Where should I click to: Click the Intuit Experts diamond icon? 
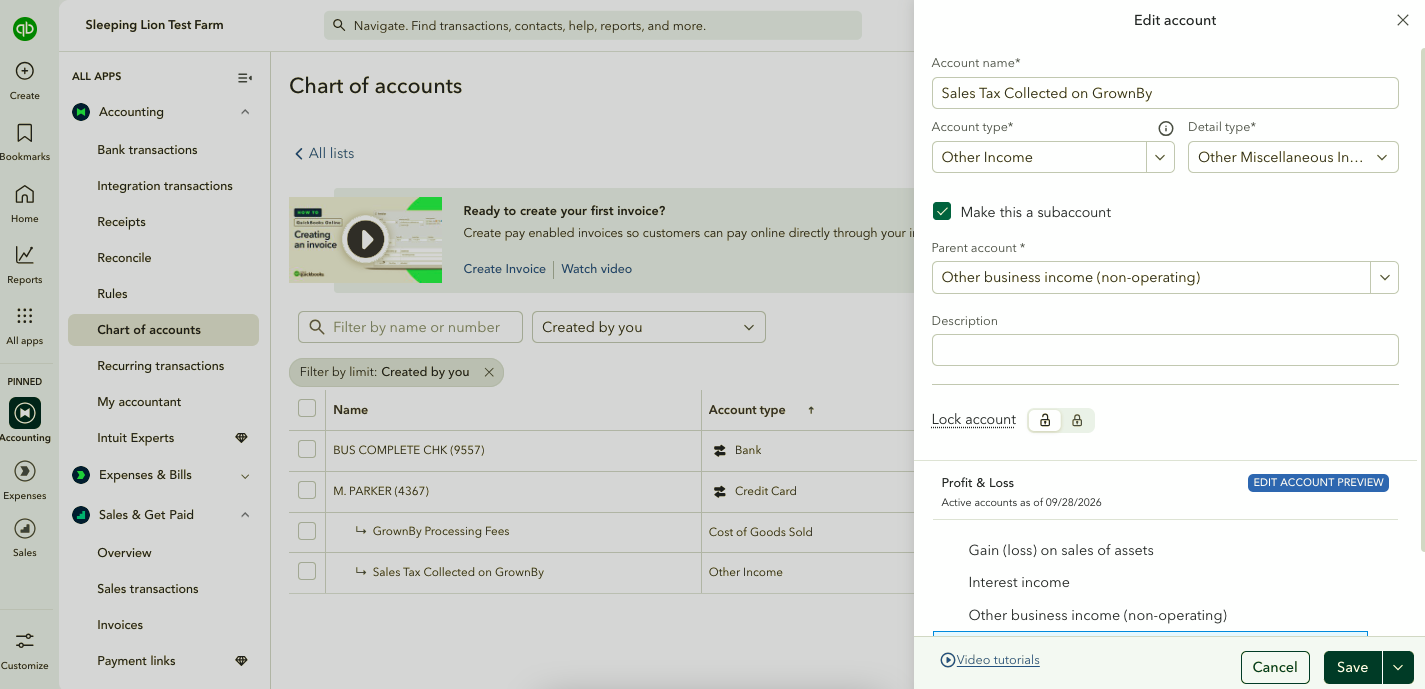[x=241, y=438]
